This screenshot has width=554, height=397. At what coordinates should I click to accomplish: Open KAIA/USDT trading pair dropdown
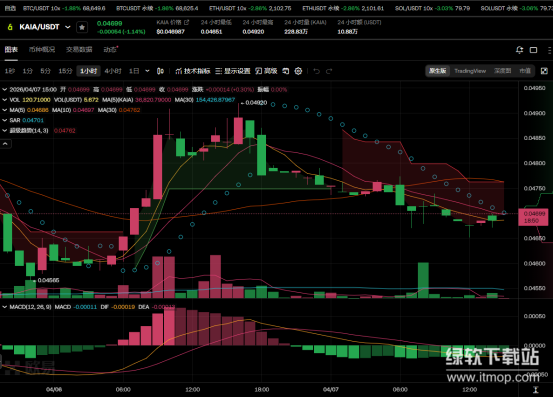tap(68, 27)
